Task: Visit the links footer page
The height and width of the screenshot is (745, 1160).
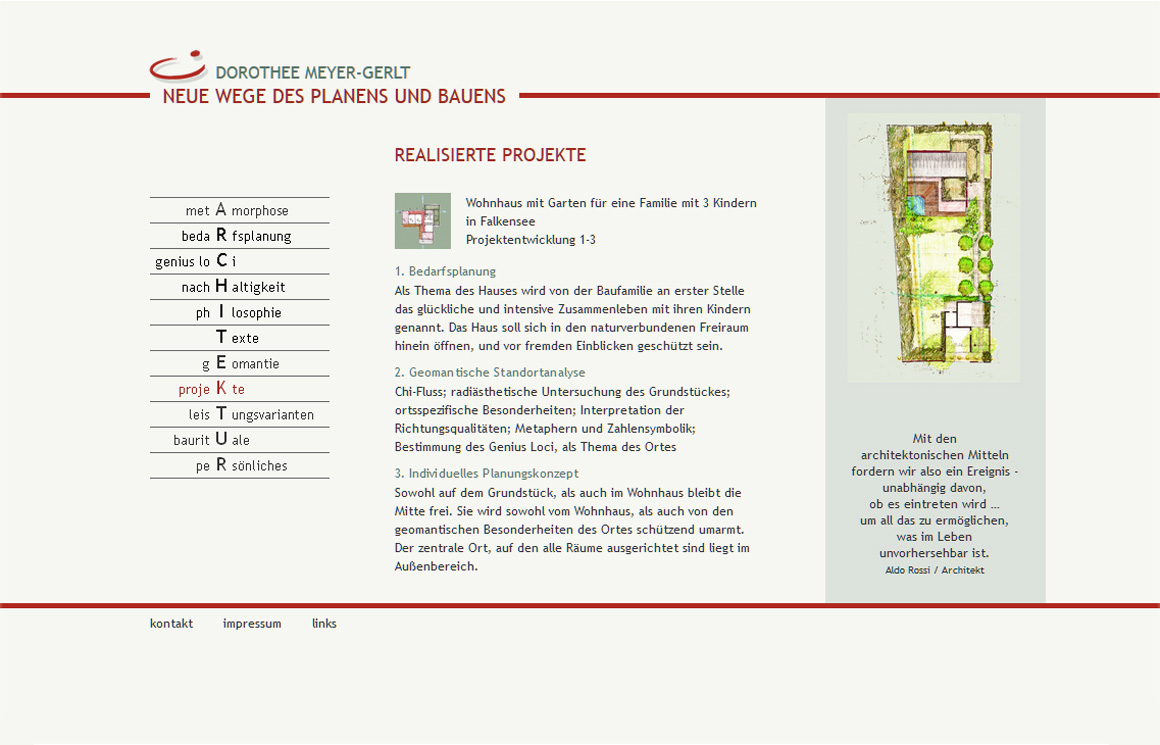Action: pyautogui.click(x=324, y=623)
